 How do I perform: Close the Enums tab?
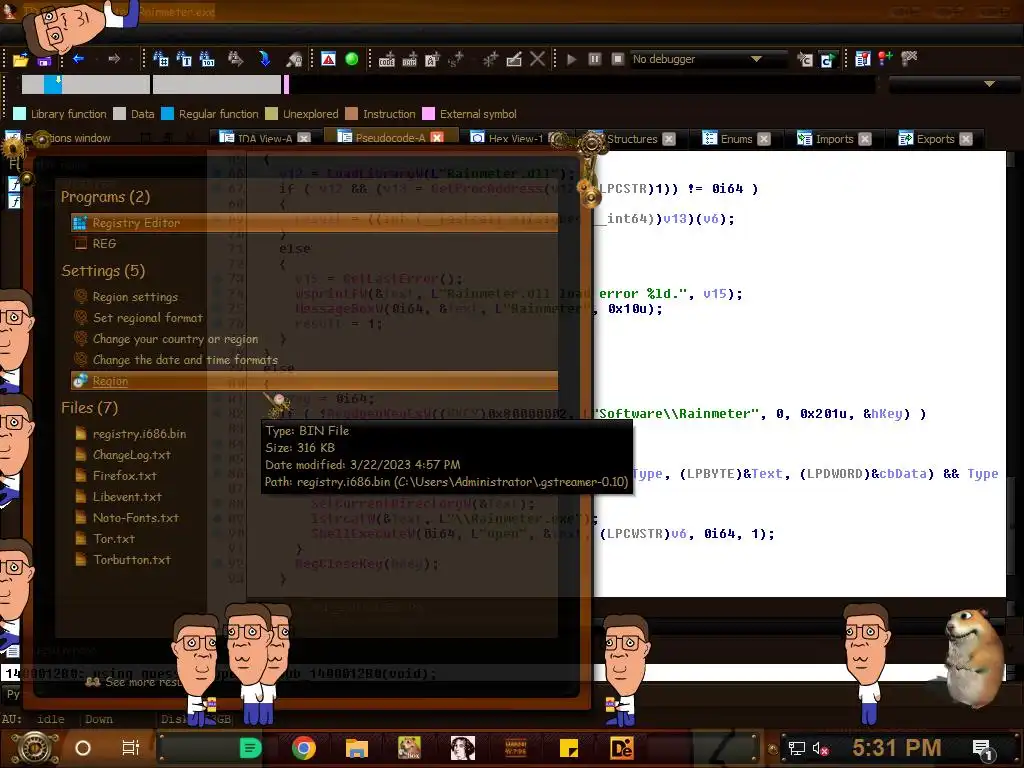764,139
